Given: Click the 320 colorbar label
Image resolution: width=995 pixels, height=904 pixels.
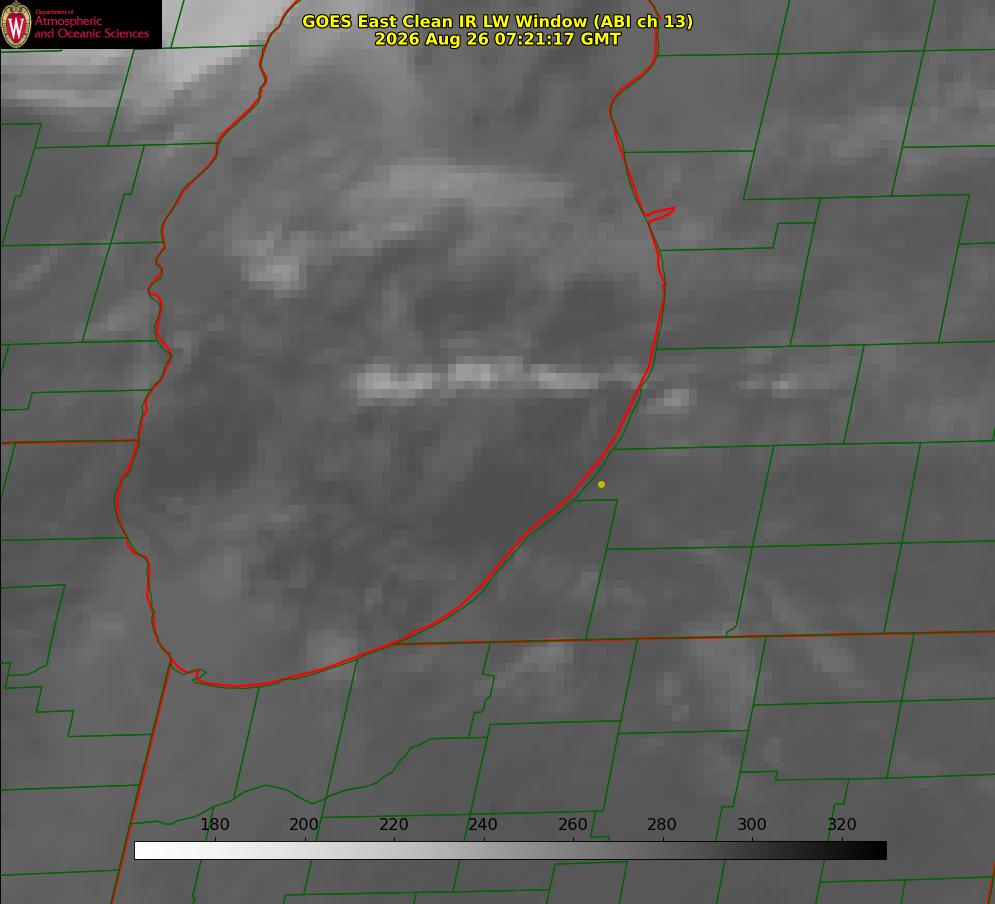Looking at the screenshot, I should 842,824.
